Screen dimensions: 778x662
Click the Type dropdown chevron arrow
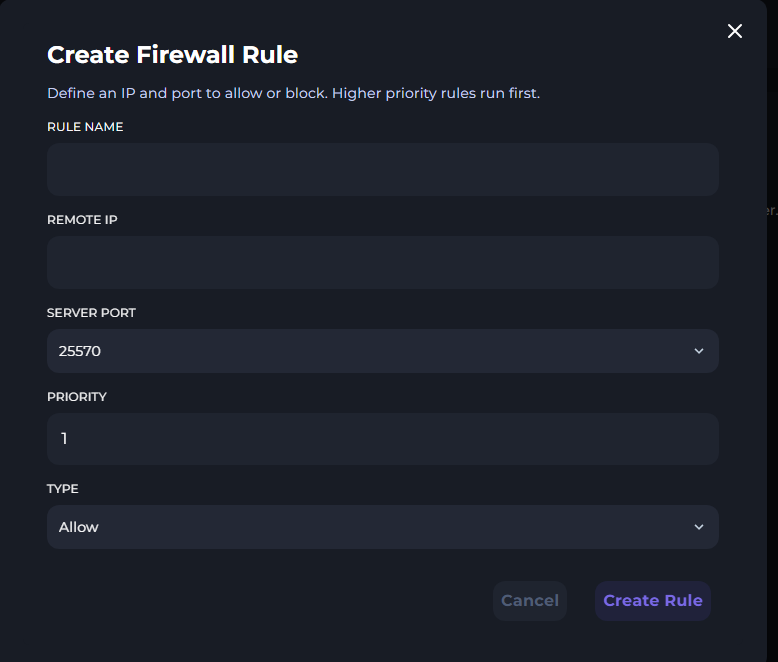click(x=699, y=527)
